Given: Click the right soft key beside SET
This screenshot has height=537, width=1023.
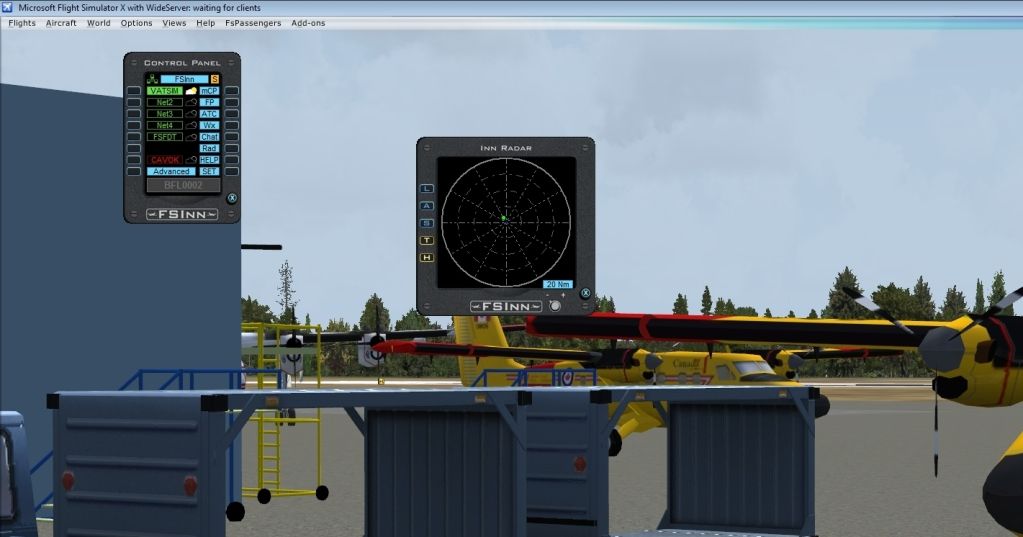Looking at the screenshot, I should pos(232,172).
